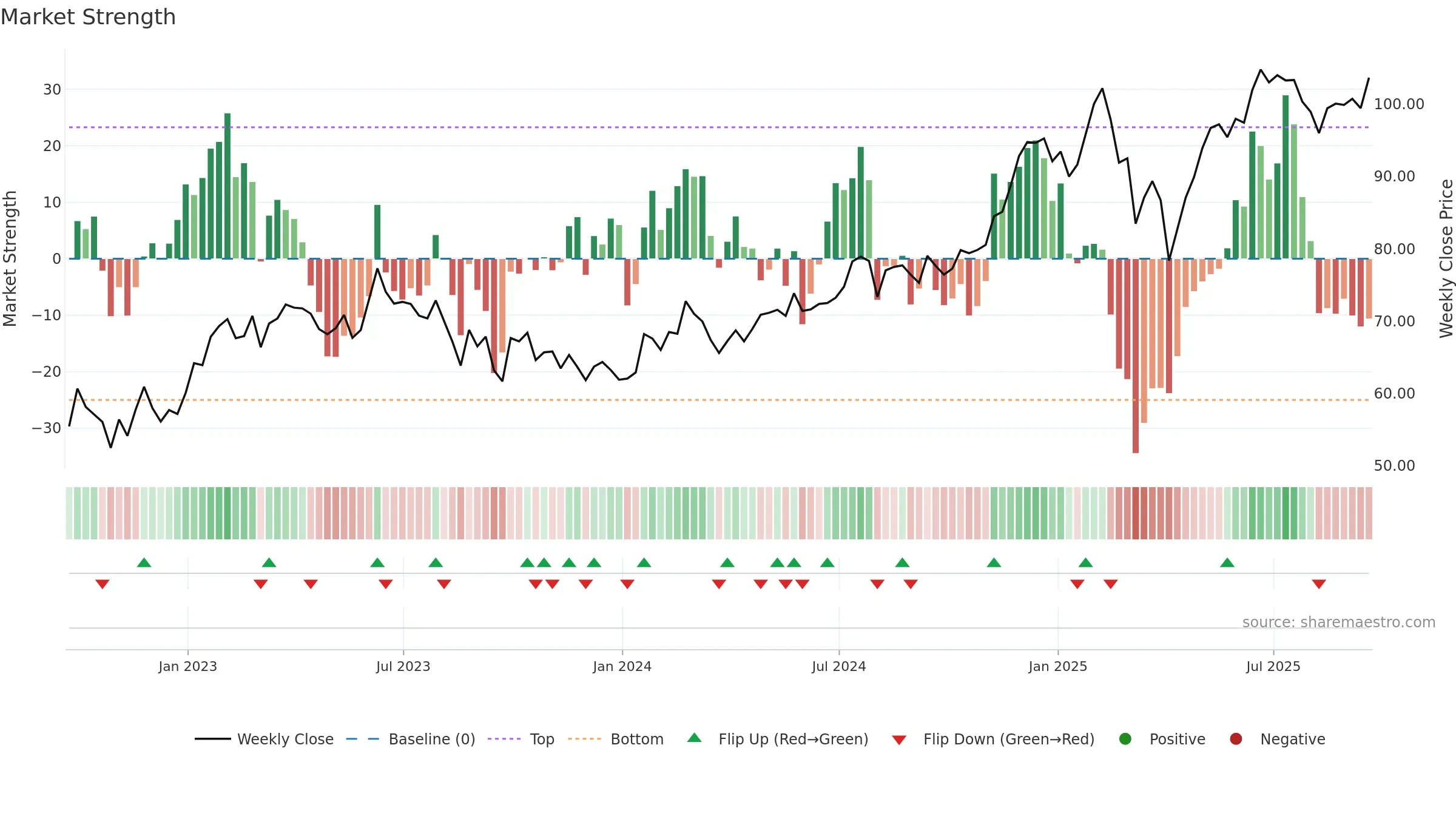Click the Jul 2025 axis label

[1273, 666]
